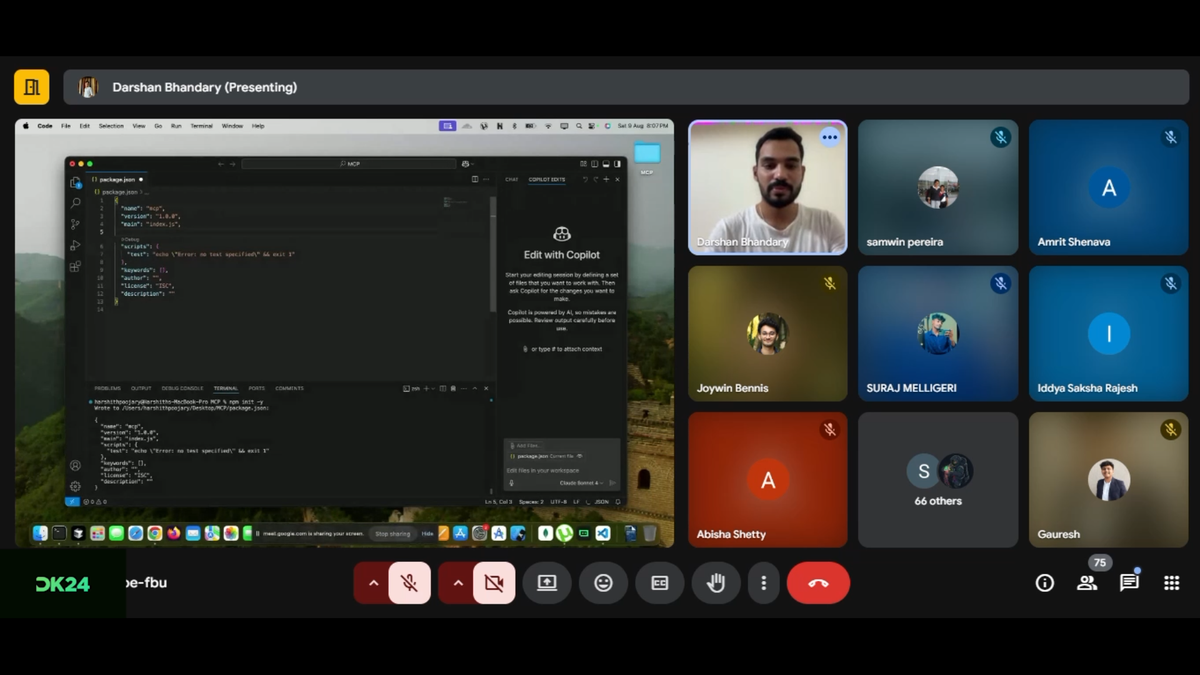Click the Stop sharing button
The height and width of the screenshot is (675, 1200).
392,534
